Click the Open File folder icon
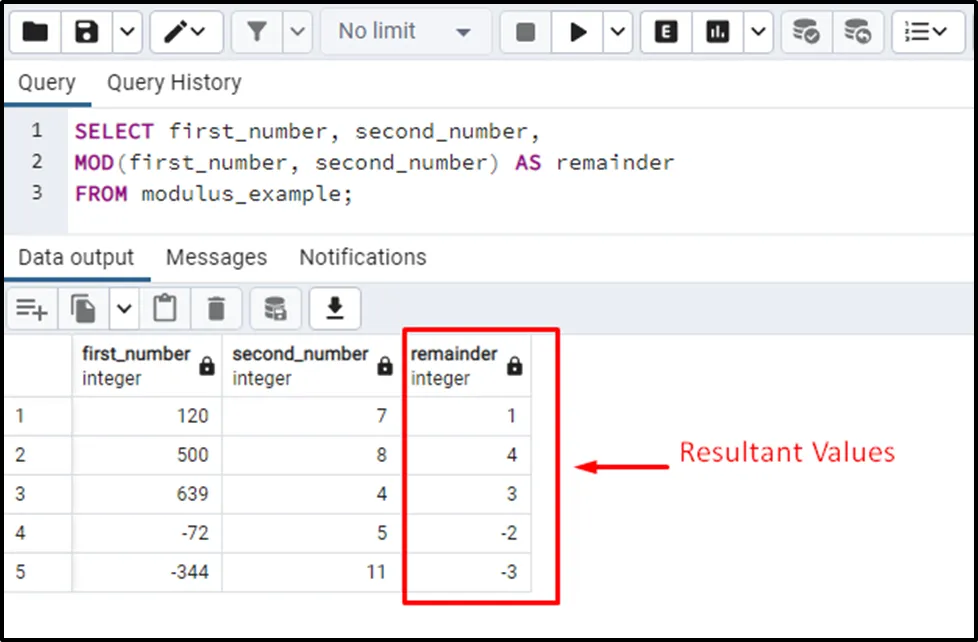Image resolution: width=978 pixels, height=642 pixels. [35, 32]
